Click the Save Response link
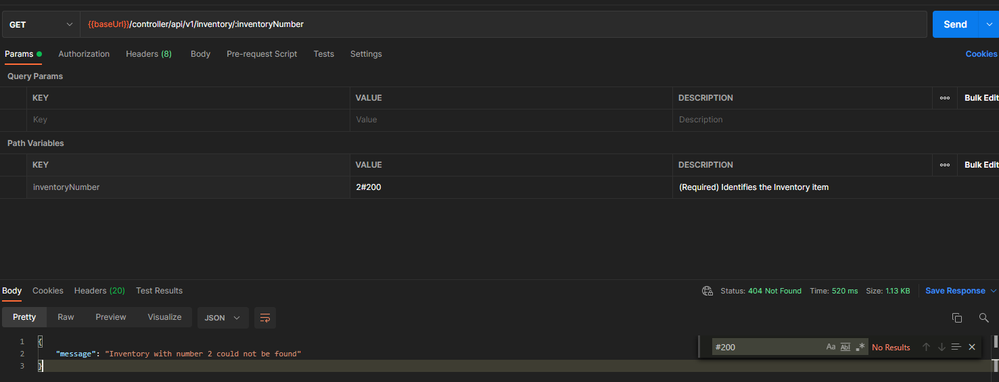The height and width of the screenshot is (382, 999). click(x=955, y=291)
